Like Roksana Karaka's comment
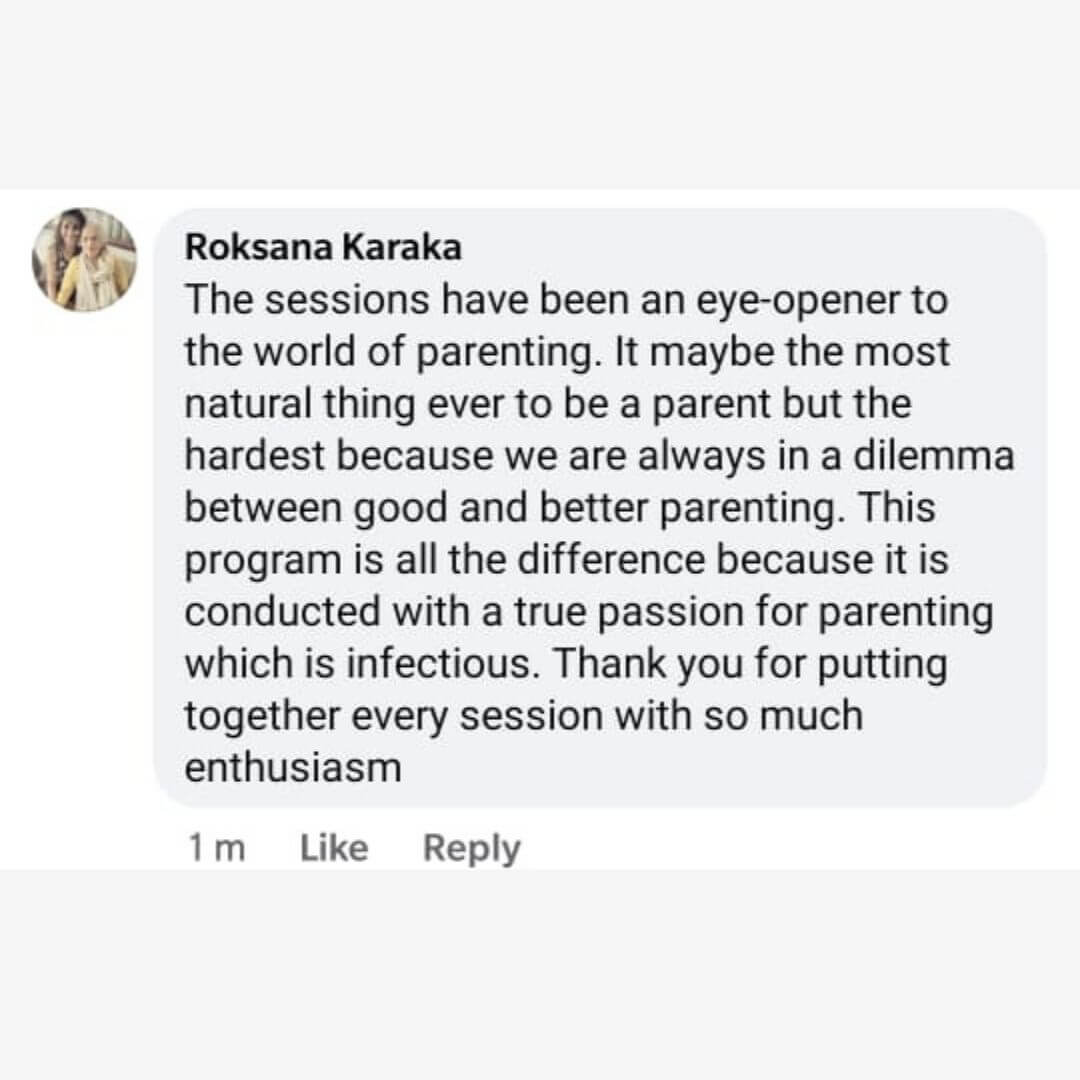Image resolution: width=1080 pixels, height=1080 pixels. click(x=334, y=848)
